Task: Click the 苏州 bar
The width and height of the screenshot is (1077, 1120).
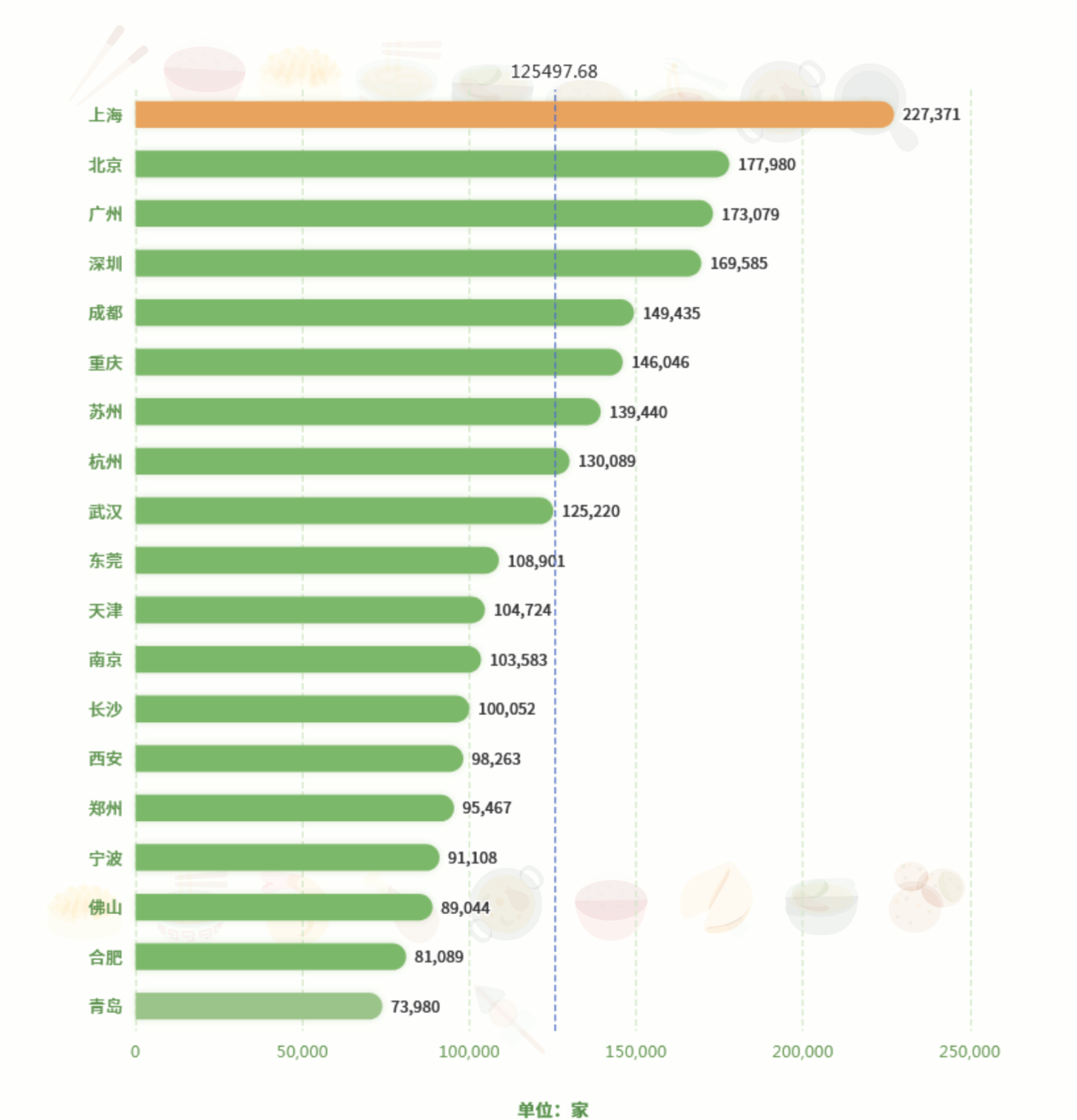Action: click(368, 411)
